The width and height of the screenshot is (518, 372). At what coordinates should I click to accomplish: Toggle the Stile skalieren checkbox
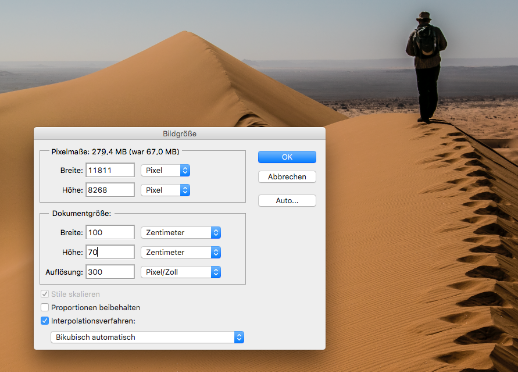45,294
